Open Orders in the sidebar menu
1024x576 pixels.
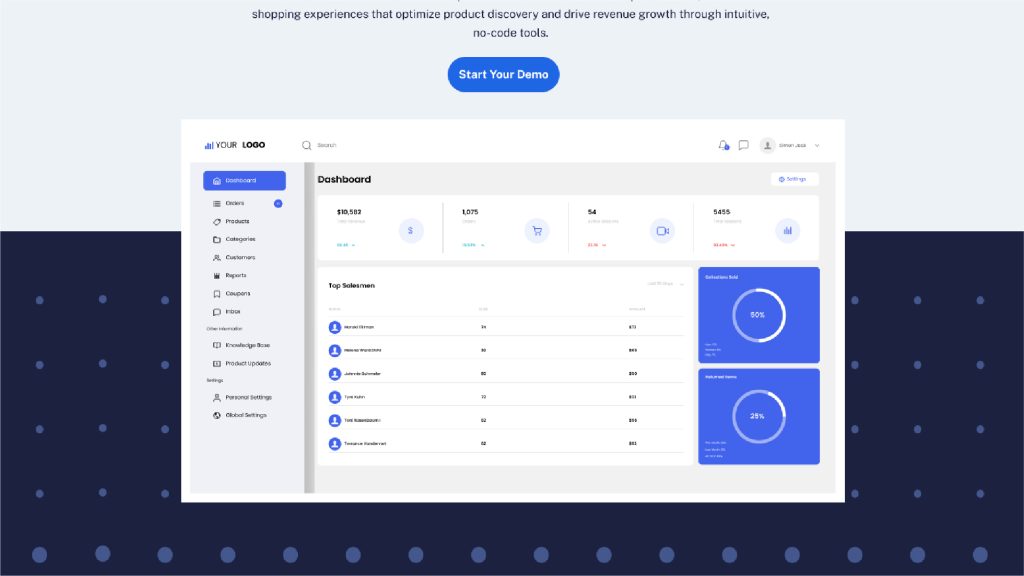(235, 203)
